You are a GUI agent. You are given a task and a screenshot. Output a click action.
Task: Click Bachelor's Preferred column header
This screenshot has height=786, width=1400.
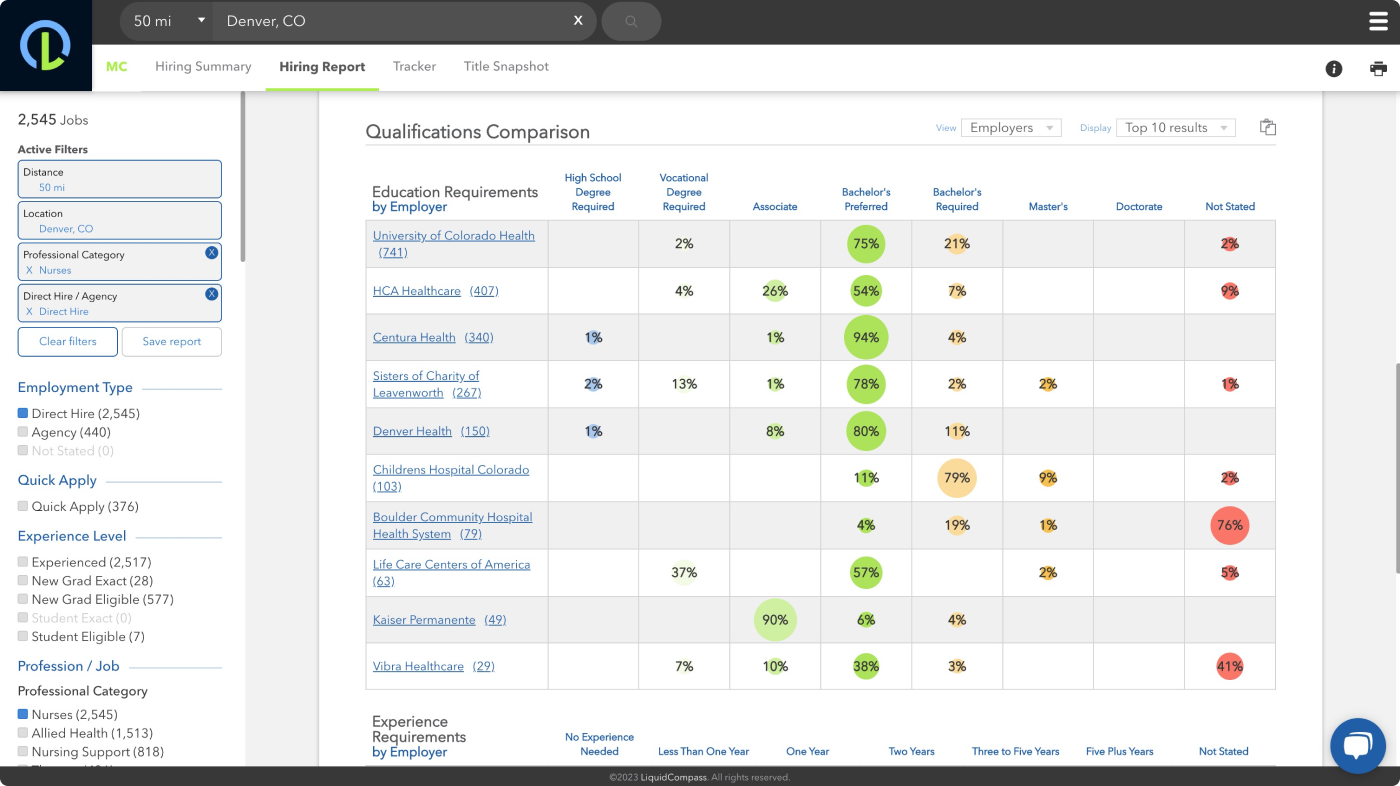866,199
